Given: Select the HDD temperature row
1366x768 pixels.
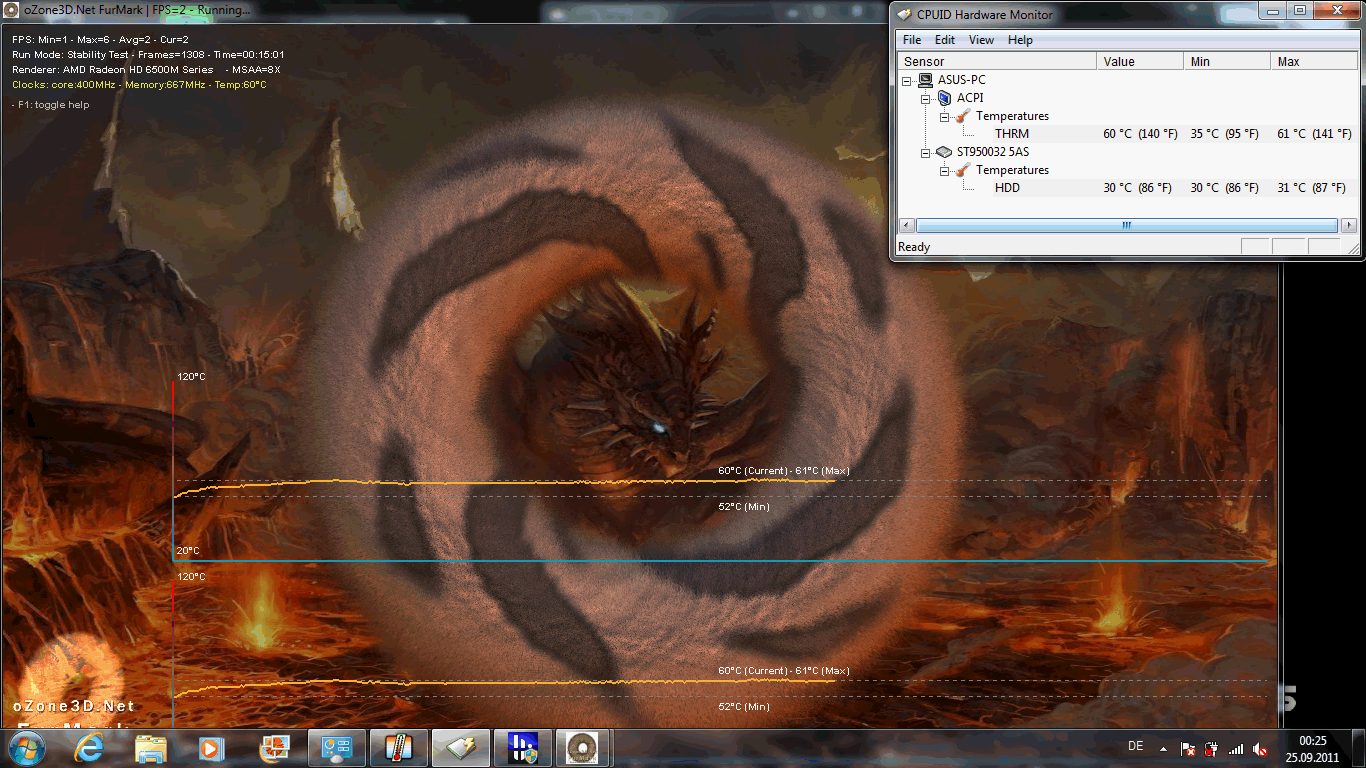Looking at the screenshot, I should 1007,188.
